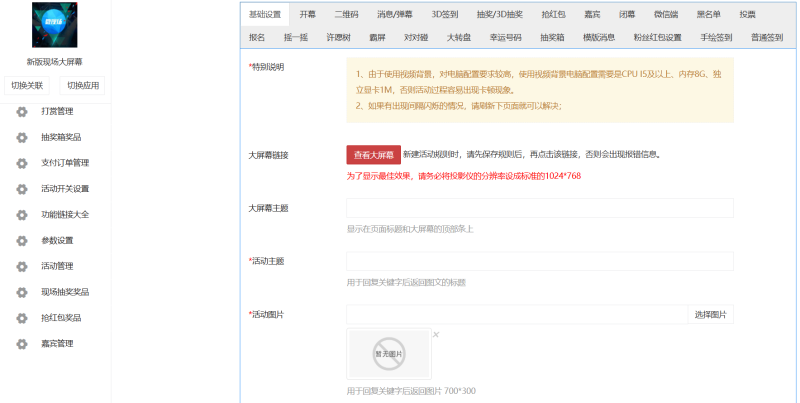
Task: Click the hint text 用于回复关键字后返回图片 700*300
Action: pyautogui.click(x=411, y=391)
